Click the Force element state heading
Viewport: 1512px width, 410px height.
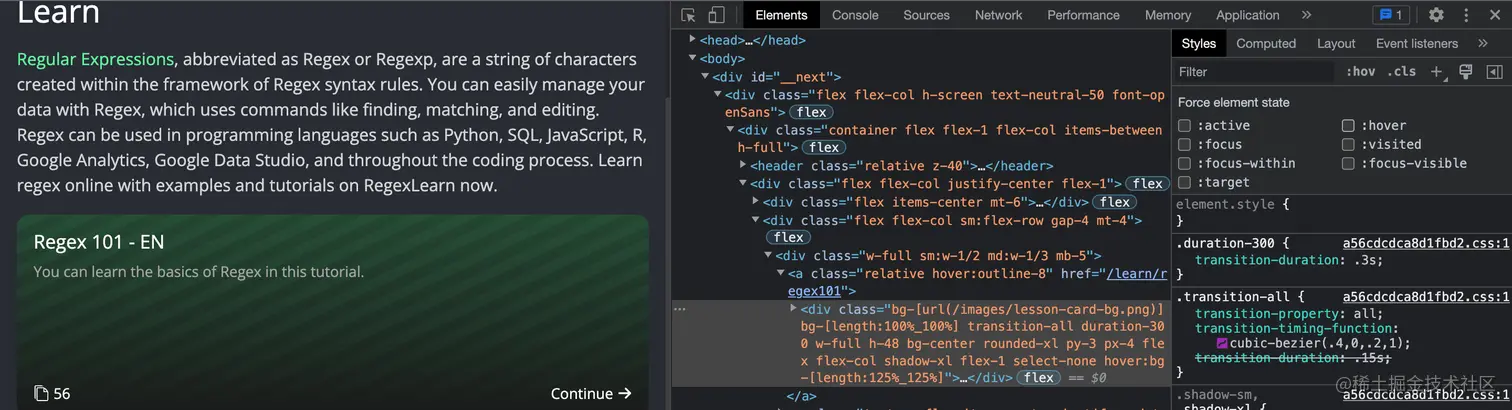[x=1234, y=103]
